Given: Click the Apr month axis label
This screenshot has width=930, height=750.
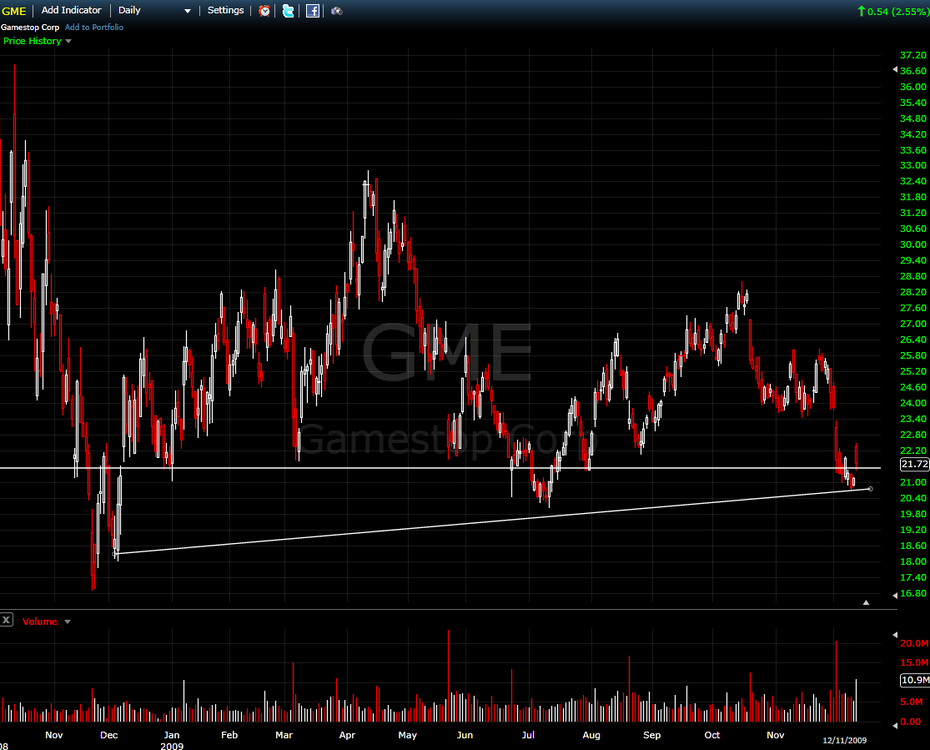Looking at the screenshot, I should pos(347,735).
